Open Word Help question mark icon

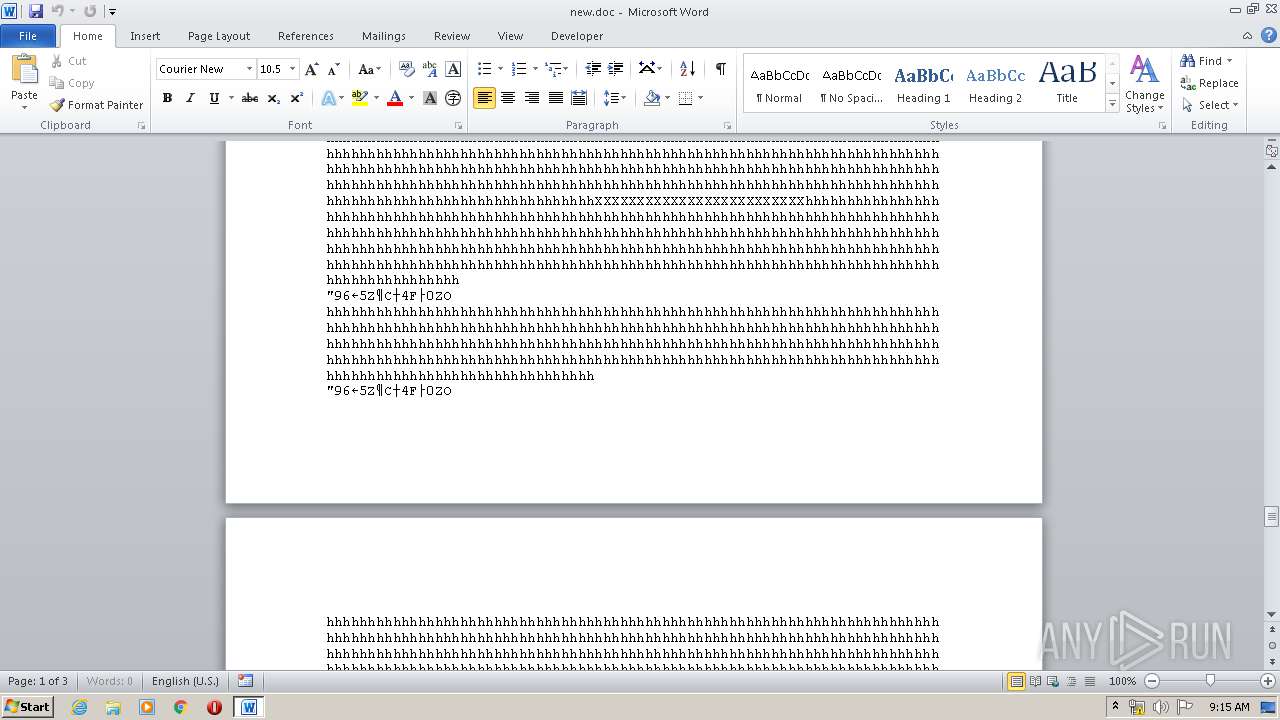click(x=1269, y=35)
